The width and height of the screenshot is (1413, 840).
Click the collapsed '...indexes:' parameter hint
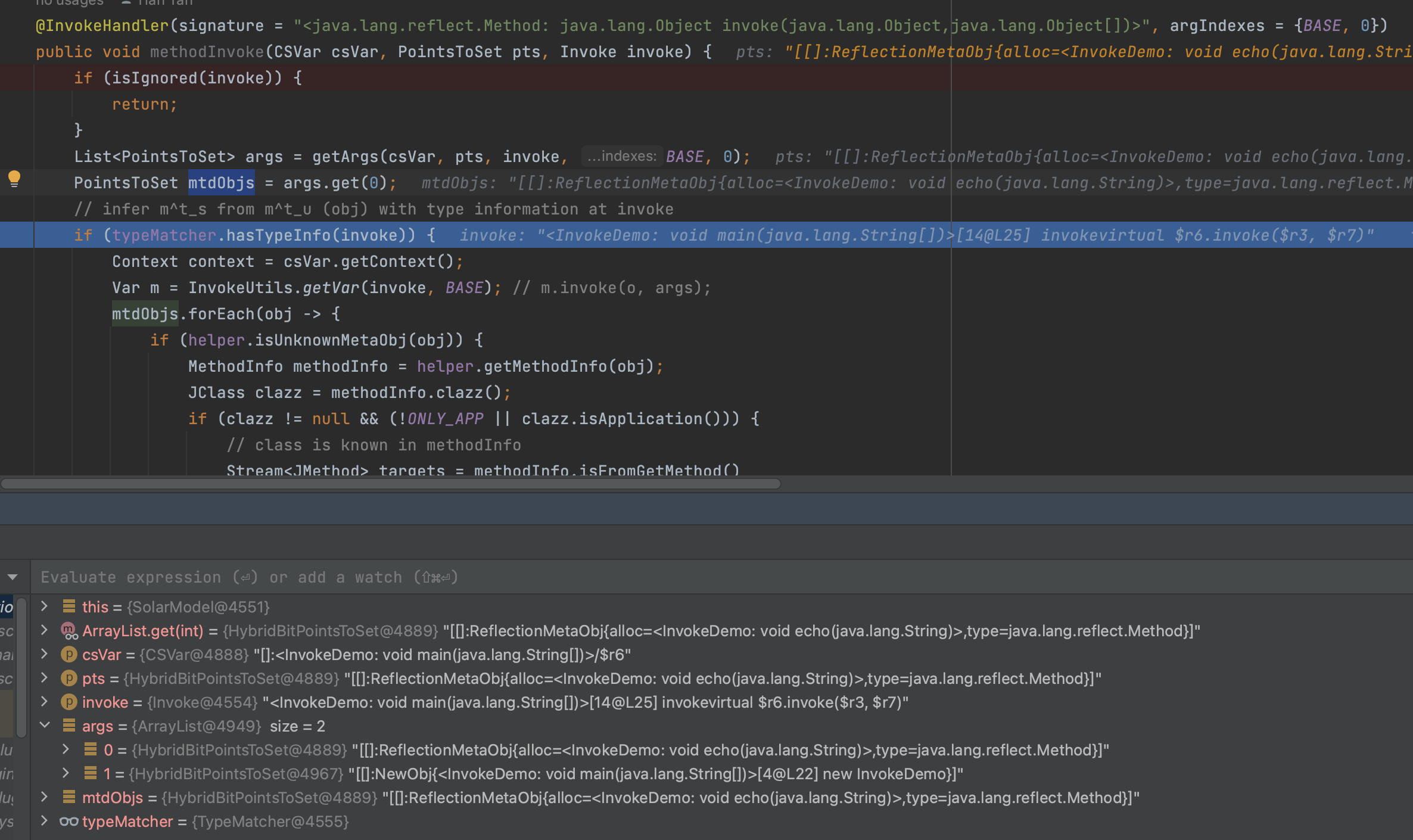point(621,156)
